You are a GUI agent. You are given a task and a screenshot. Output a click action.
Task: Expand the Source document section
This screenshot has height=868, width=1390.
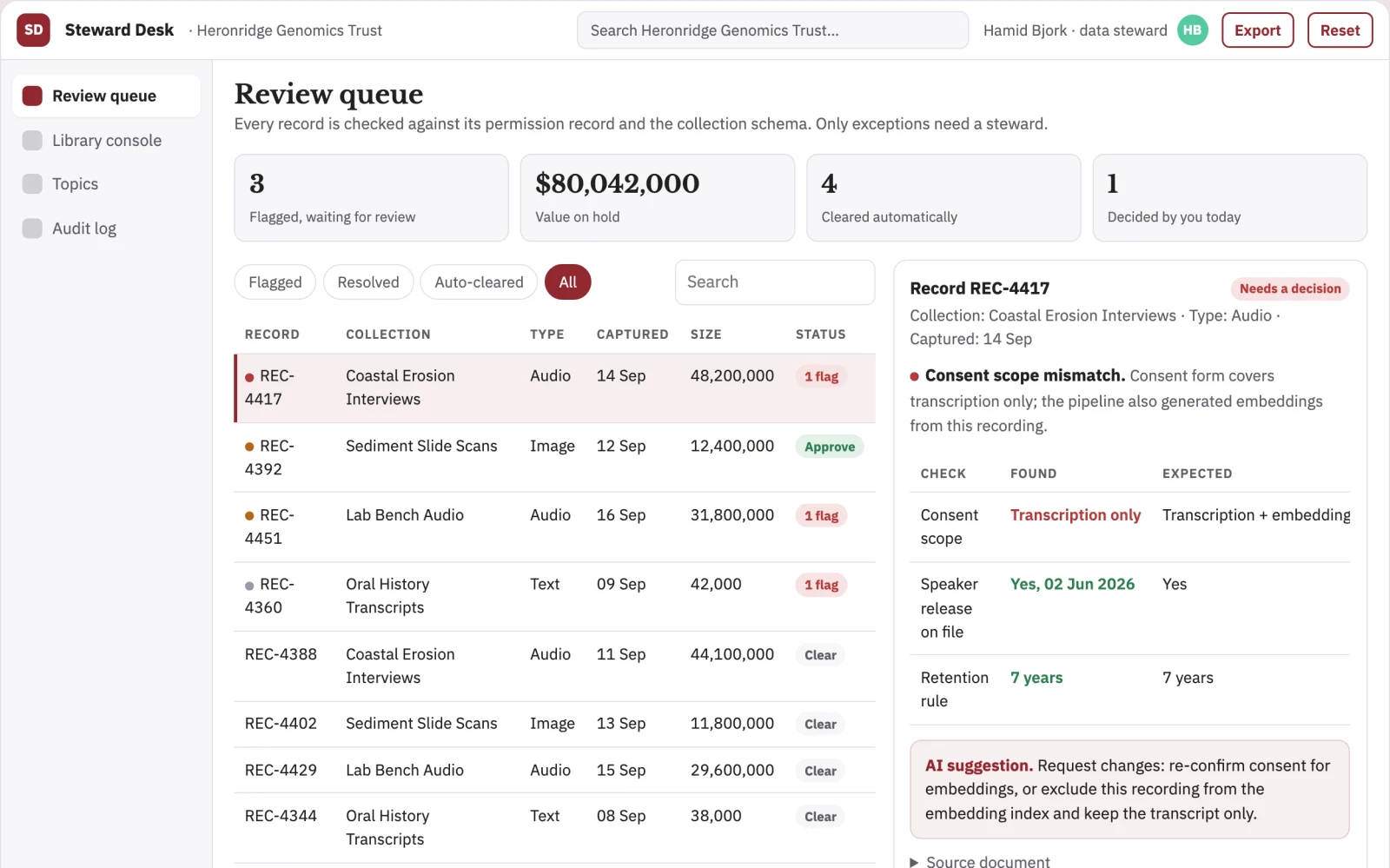tap(979, 861)
